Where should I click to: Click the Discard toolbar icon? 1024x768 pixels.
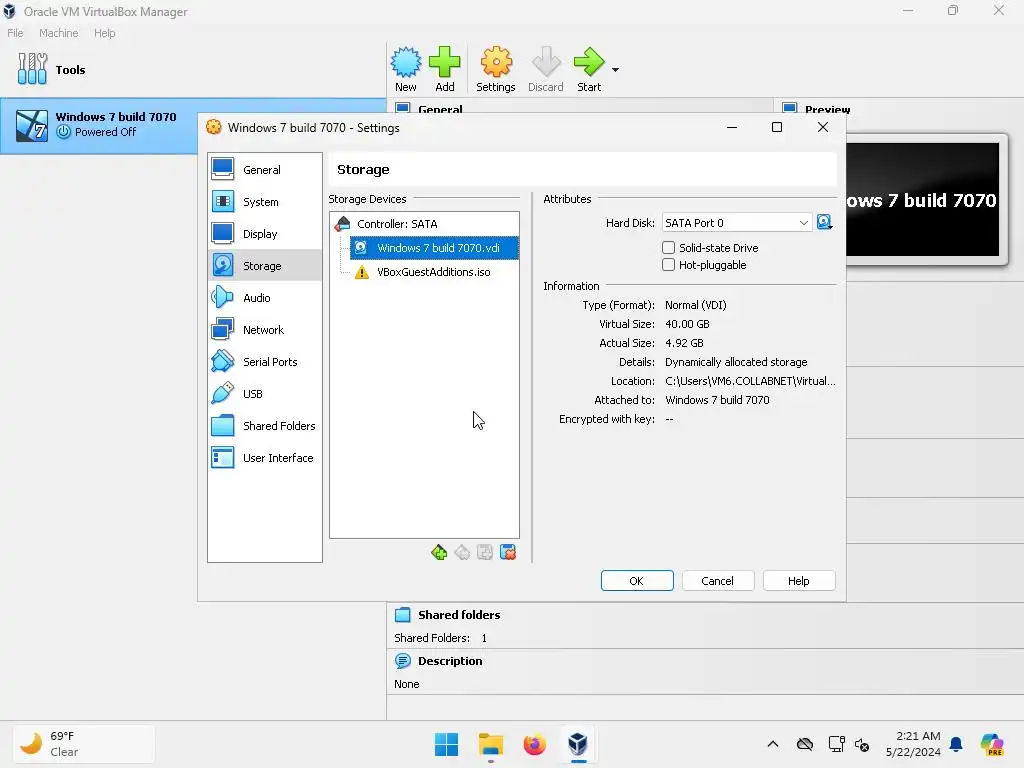[545, 69]
